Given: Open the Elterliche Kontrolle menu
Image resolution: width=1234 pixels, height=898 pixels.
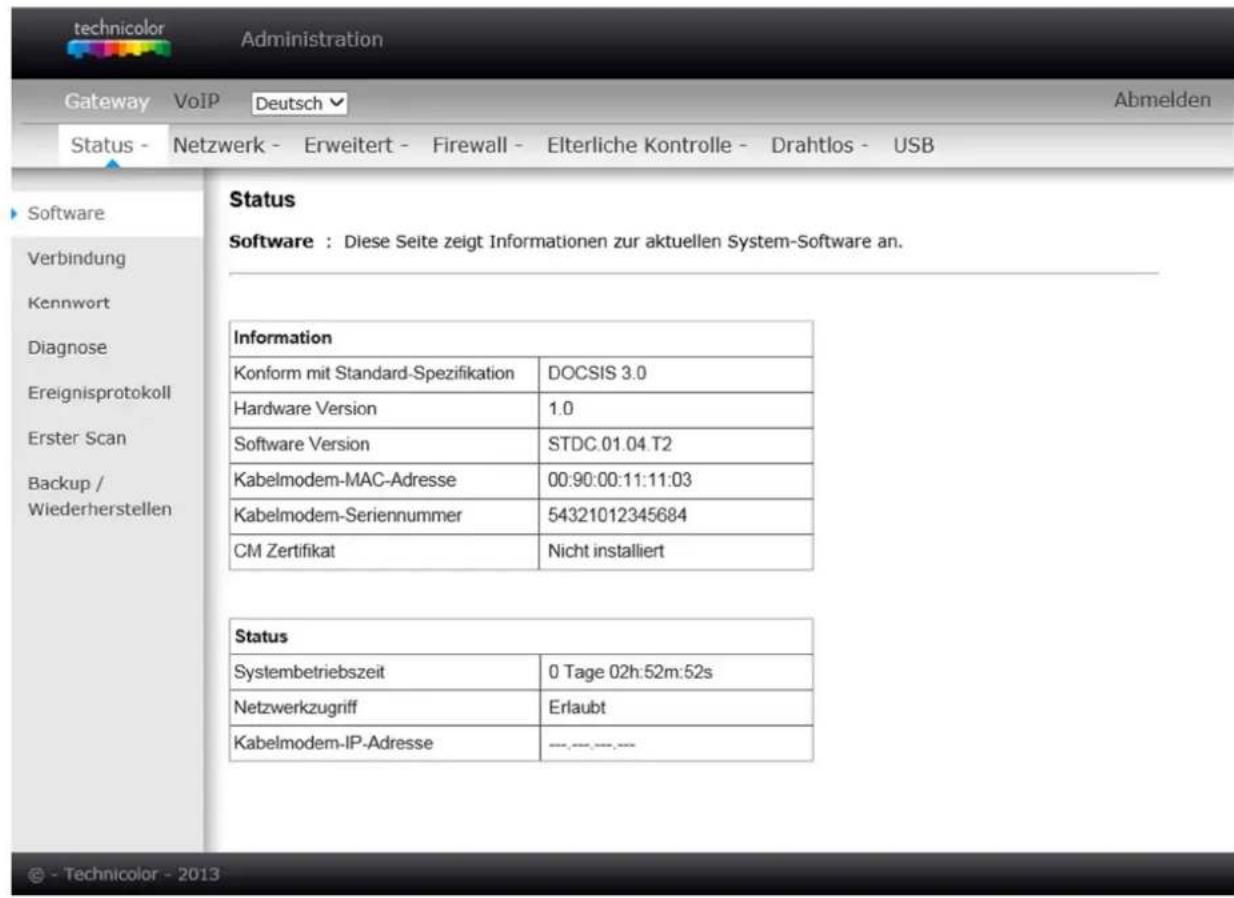Looking at the screenshot, I should pos(648,145).
